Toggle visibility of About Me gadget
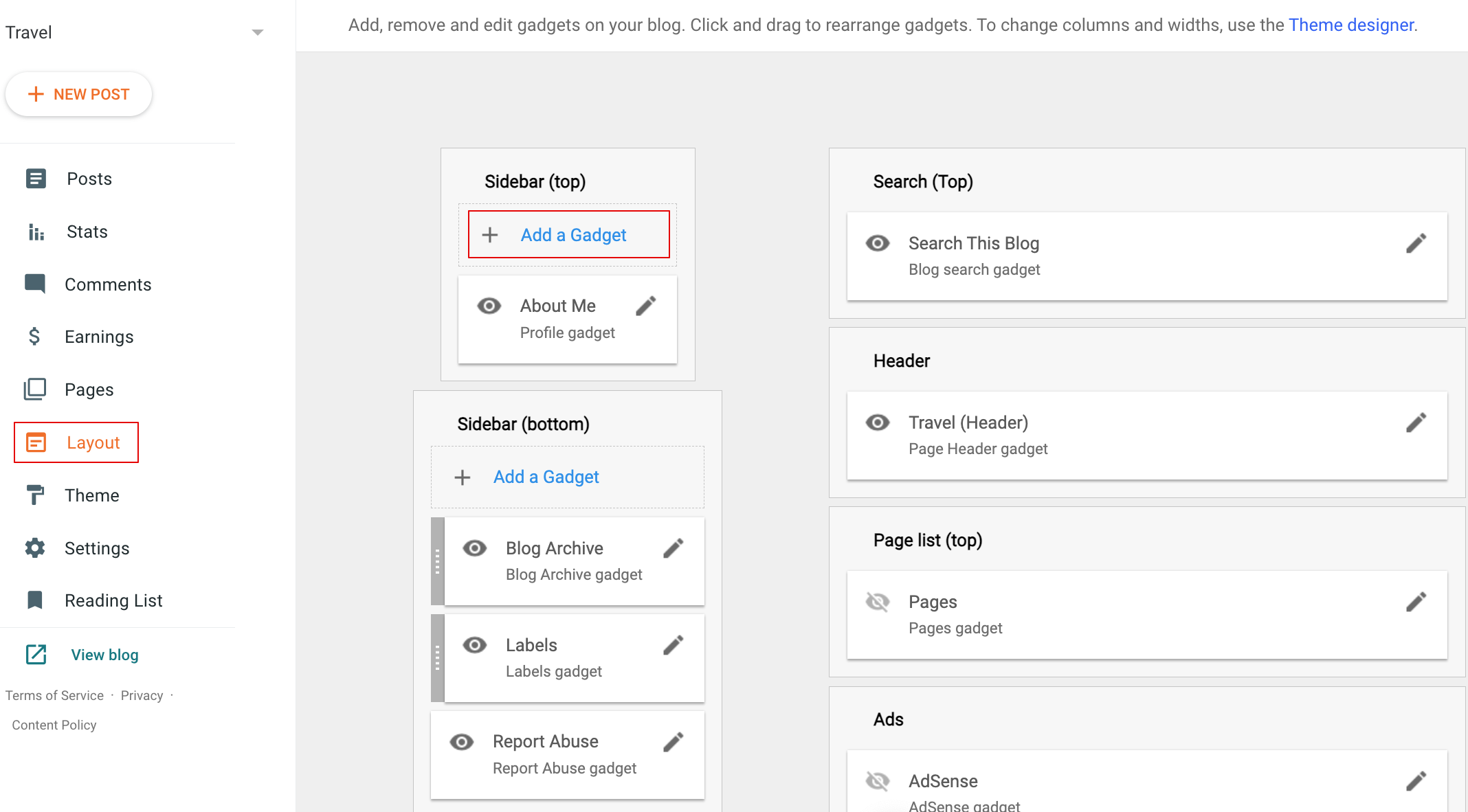The height and width of the screenshot is (812, 1468). 489,306
